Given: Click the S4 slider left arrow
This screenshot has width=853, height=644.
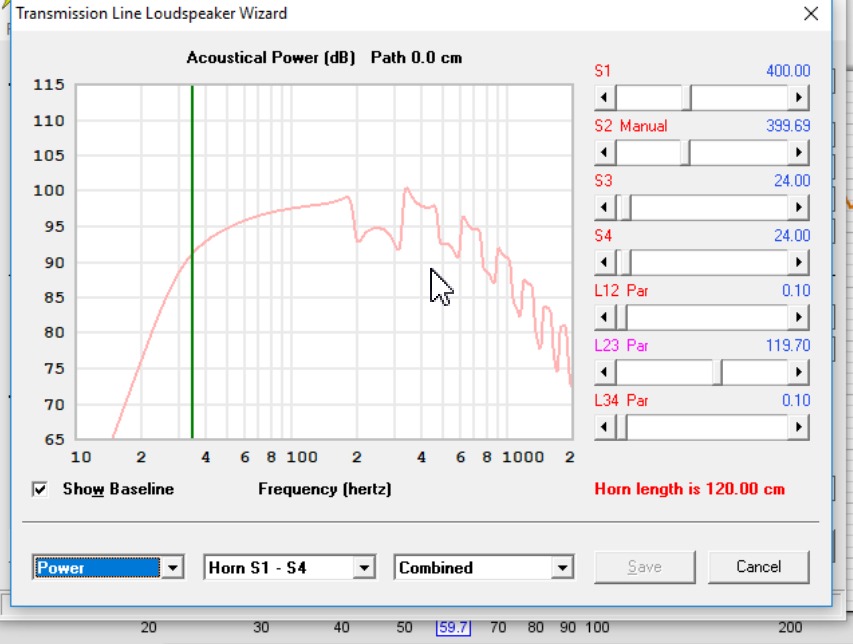Looking at the screenshot, I should pos(604,262).
